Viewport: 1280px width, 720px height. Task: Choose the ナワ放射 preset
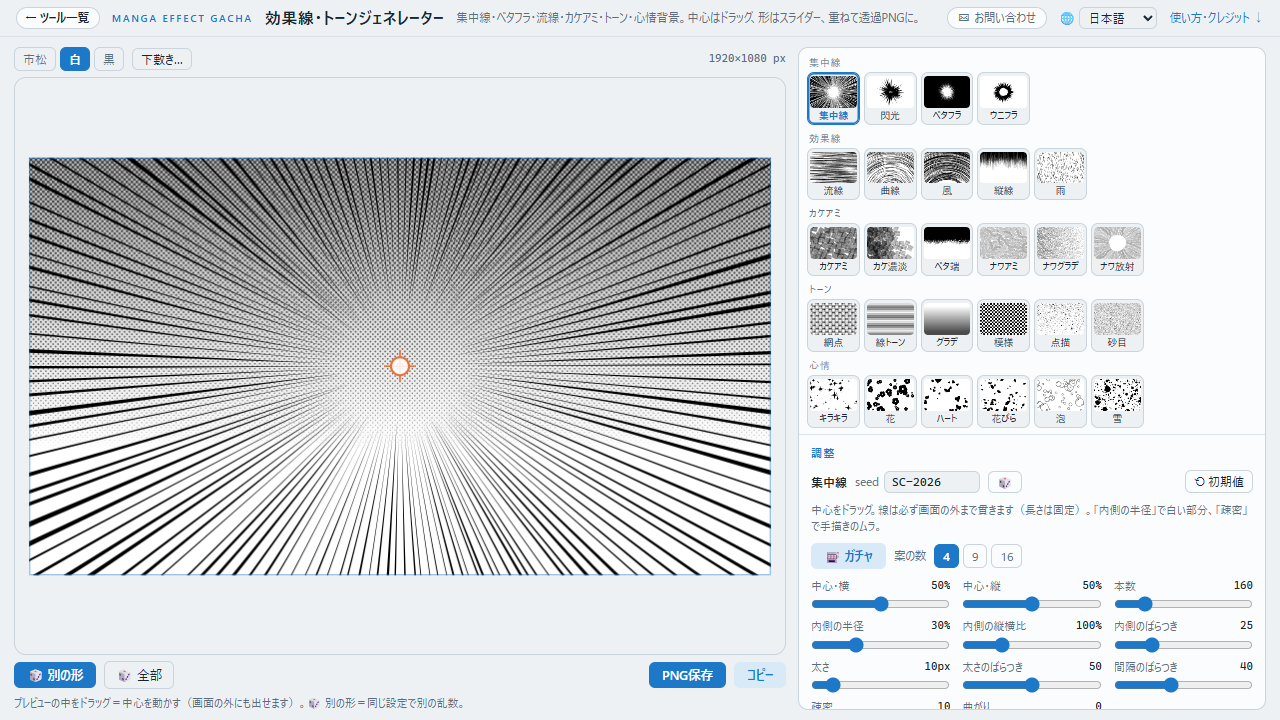click(1117, 250)
